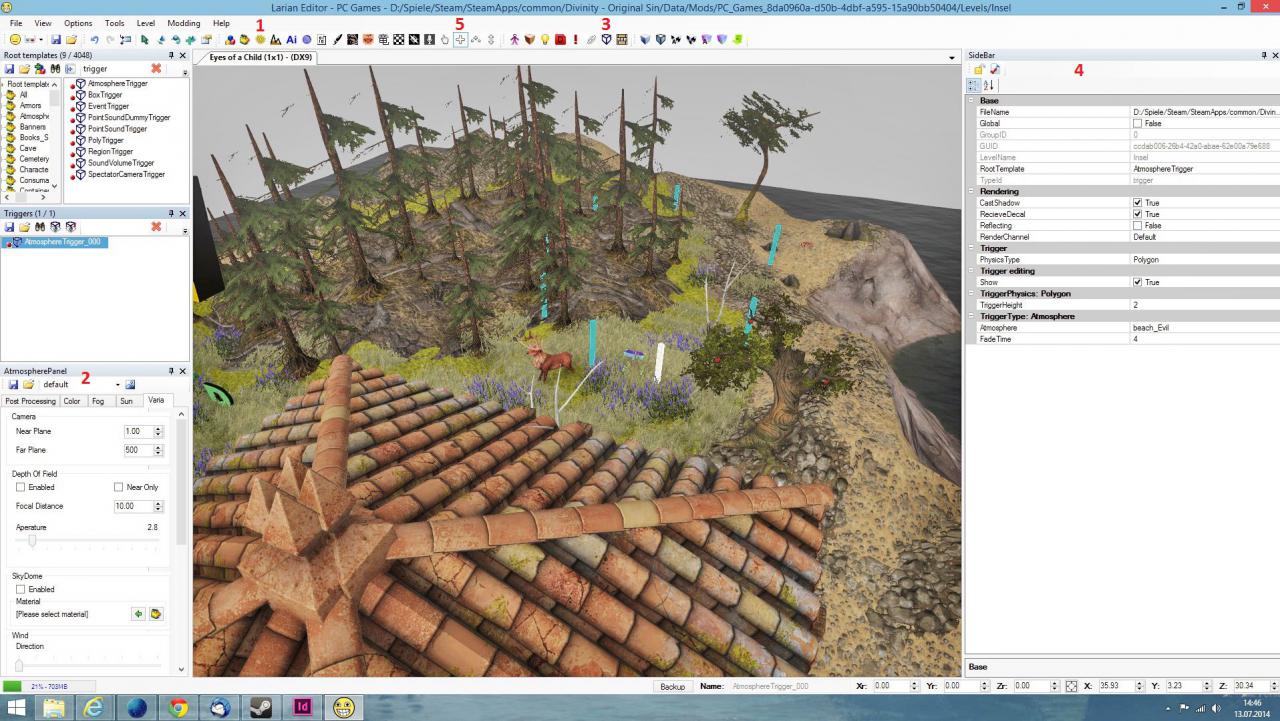Viewport: 1280px width, 721px height.
Task: Toggle the Reflecting checkbox
Action: [x=1137, y=226]
